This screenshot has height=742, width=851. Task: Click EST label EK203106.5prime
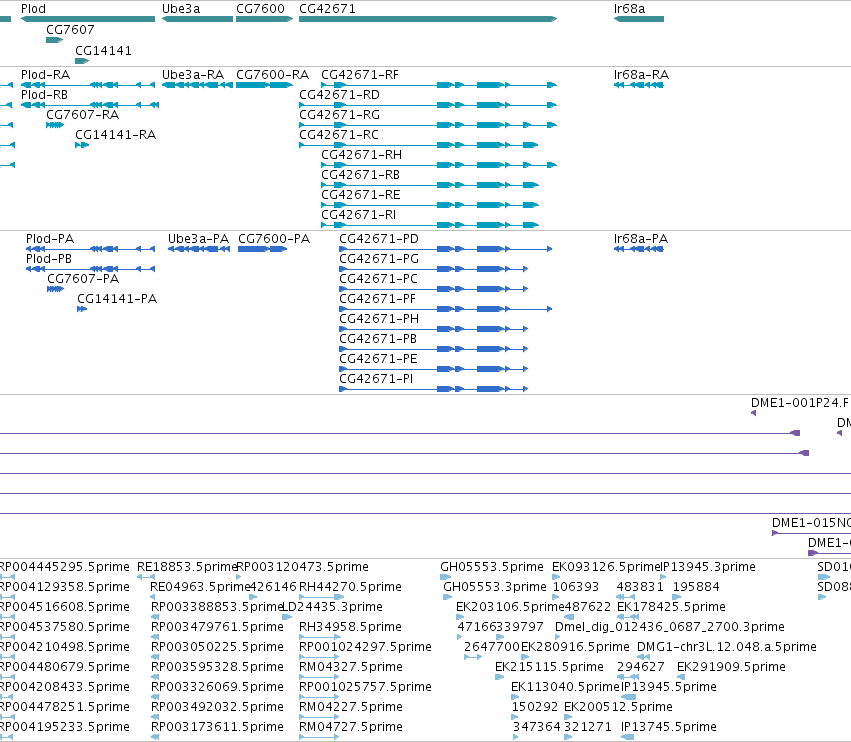(x=510, y=607)
